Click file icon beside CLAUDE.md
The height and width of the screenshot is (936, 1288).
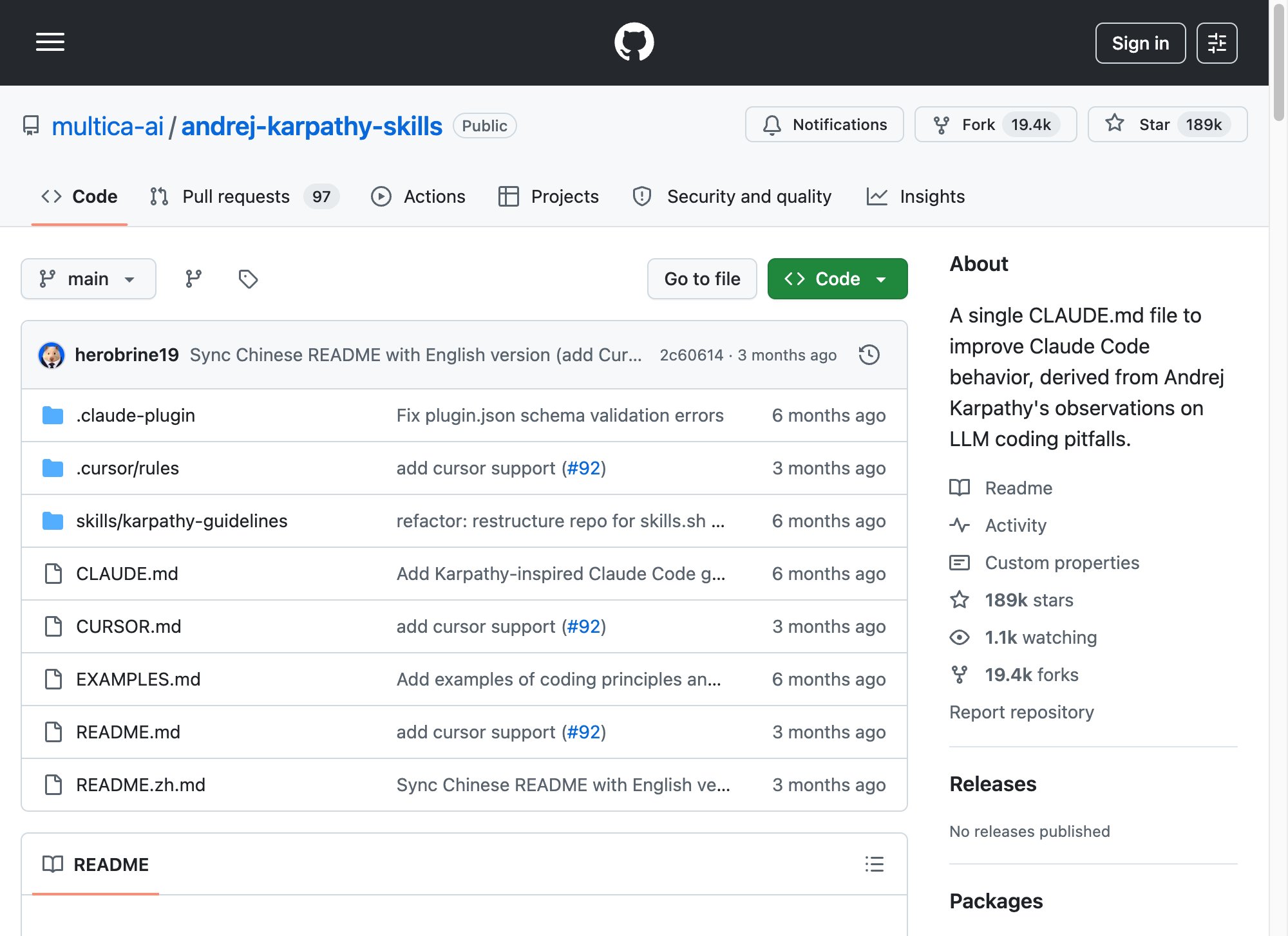(x=53, y=574)
